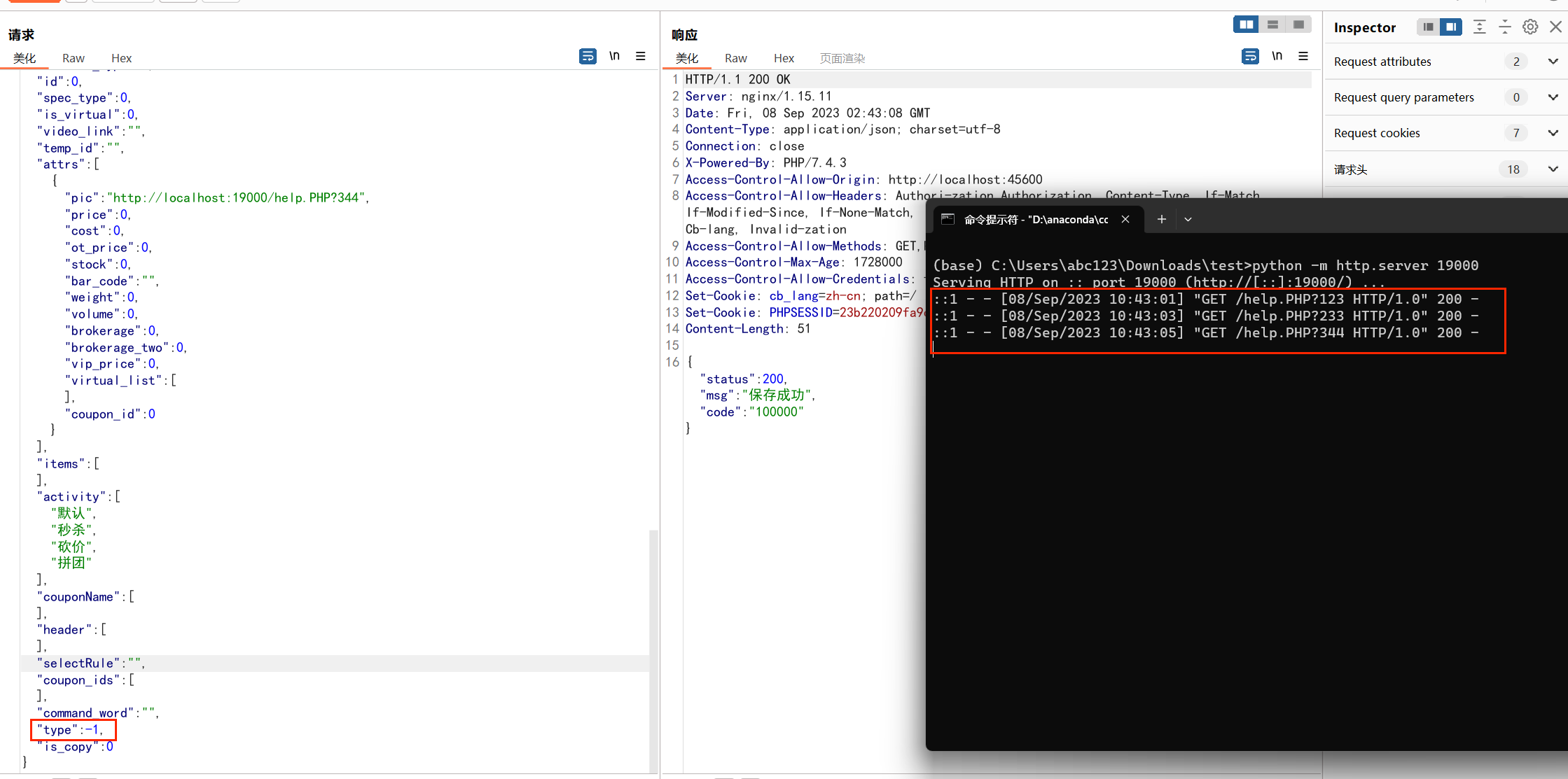Expand Request cookies section
This screenshot has height=779, width=1568.
1552,133
